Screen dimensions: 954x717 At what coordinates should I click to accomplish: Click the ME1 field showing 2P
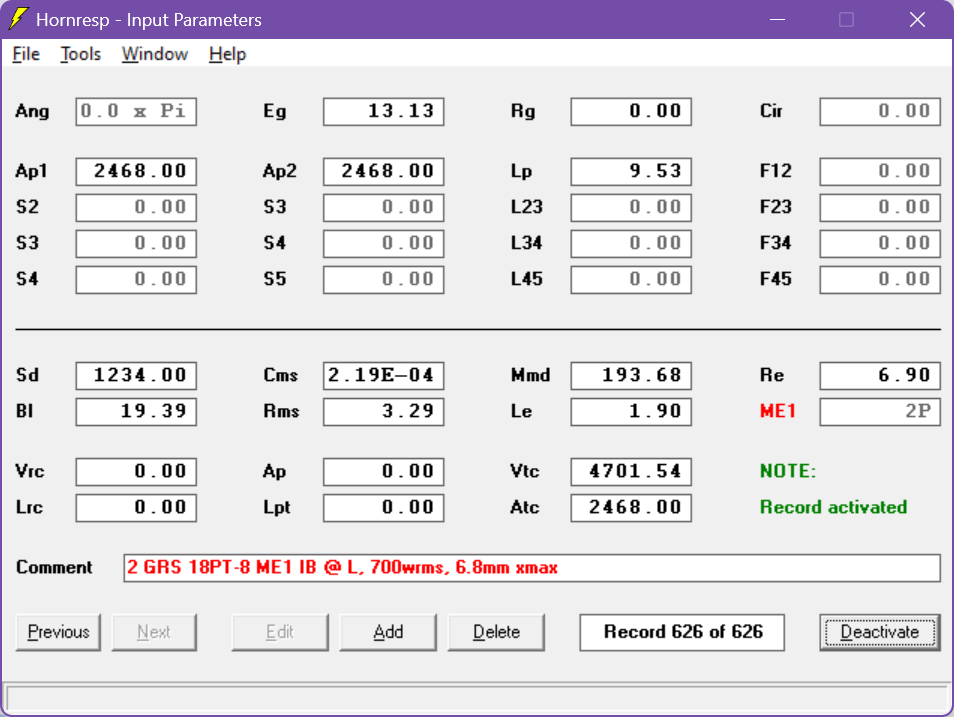880,411
